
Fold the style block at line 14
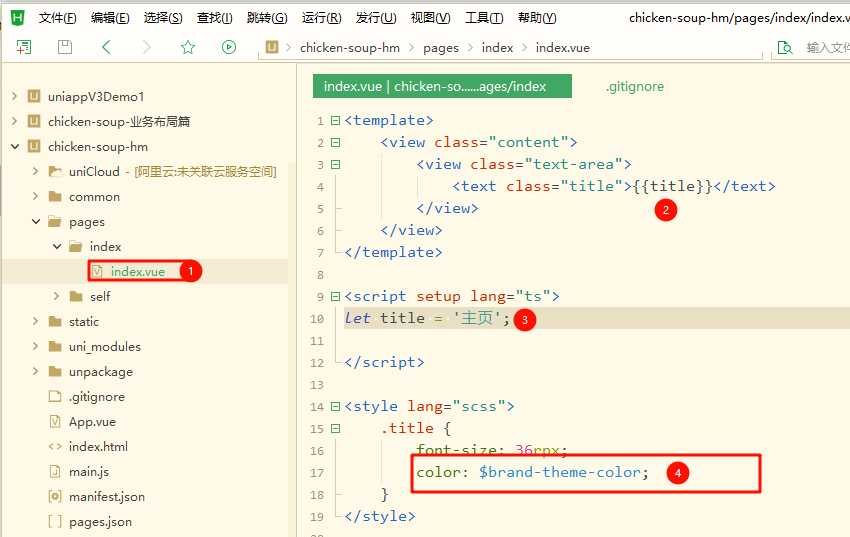pyautogui.click(x=336, y=406)
